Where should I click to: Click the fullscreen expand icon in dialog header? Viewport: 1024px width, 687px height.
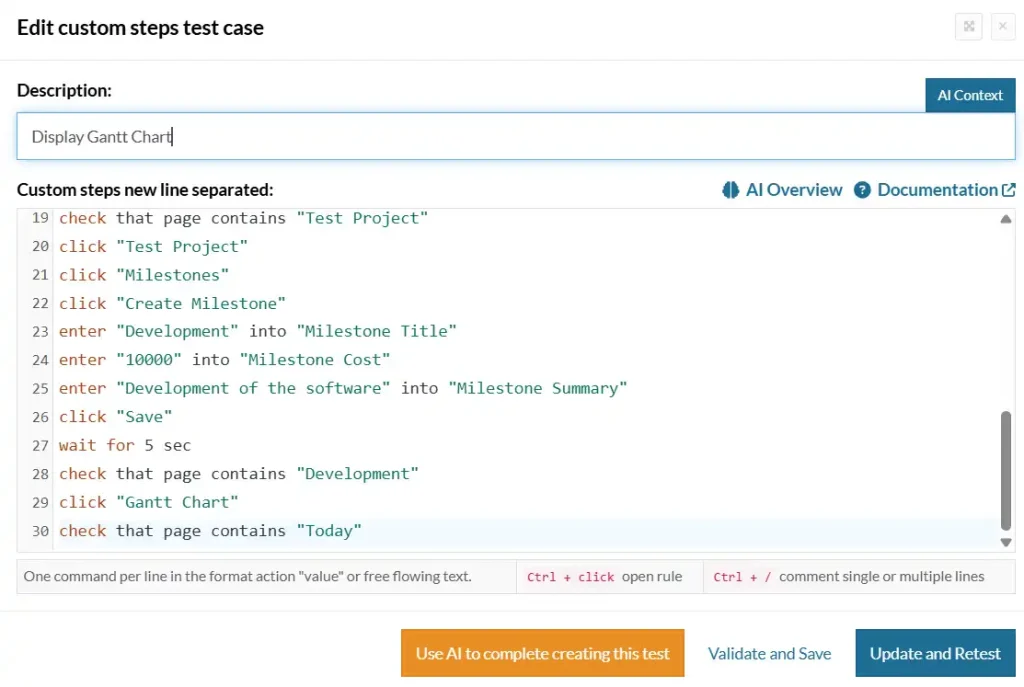pos(968,27)
